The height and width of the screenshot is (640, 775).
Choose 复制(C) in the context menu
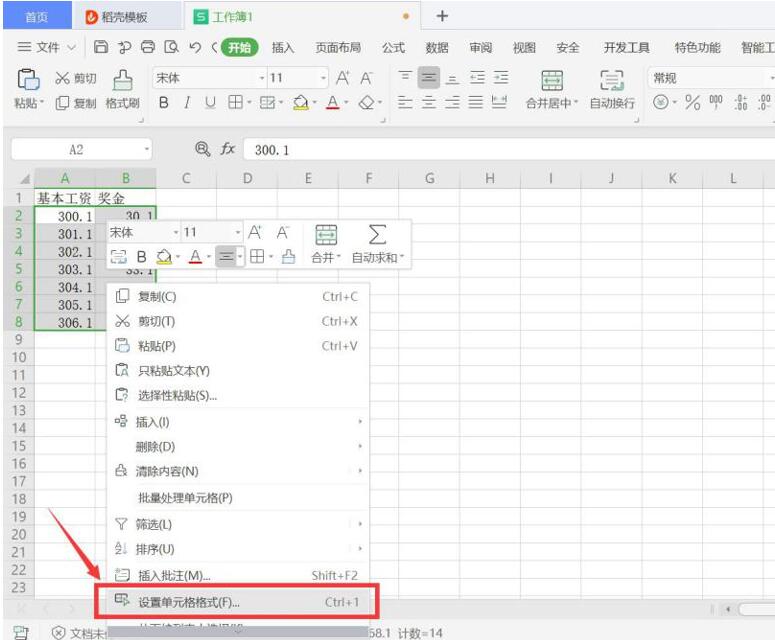(x=238, y=297)
